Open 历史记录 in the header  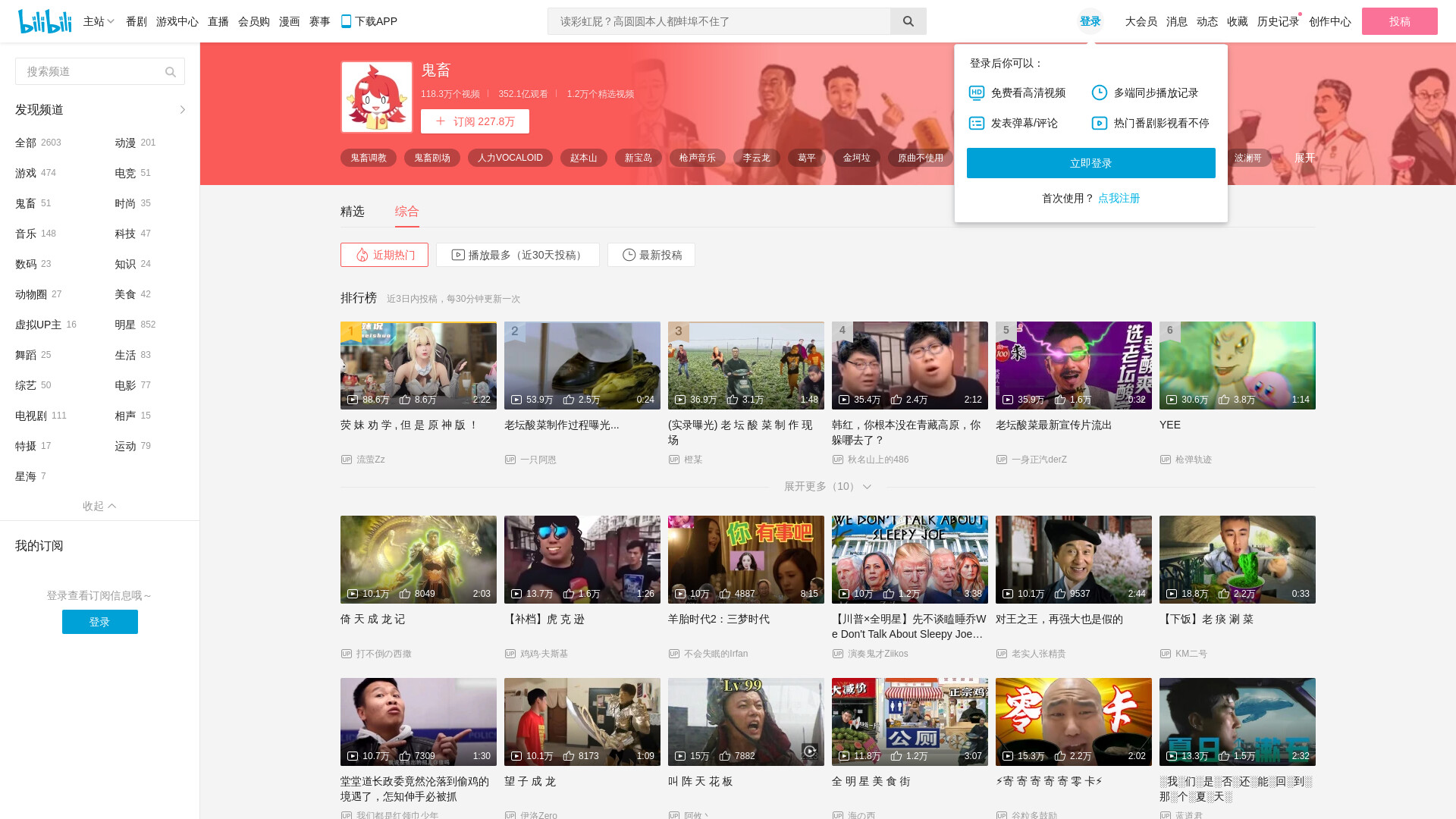[1279, 21]
